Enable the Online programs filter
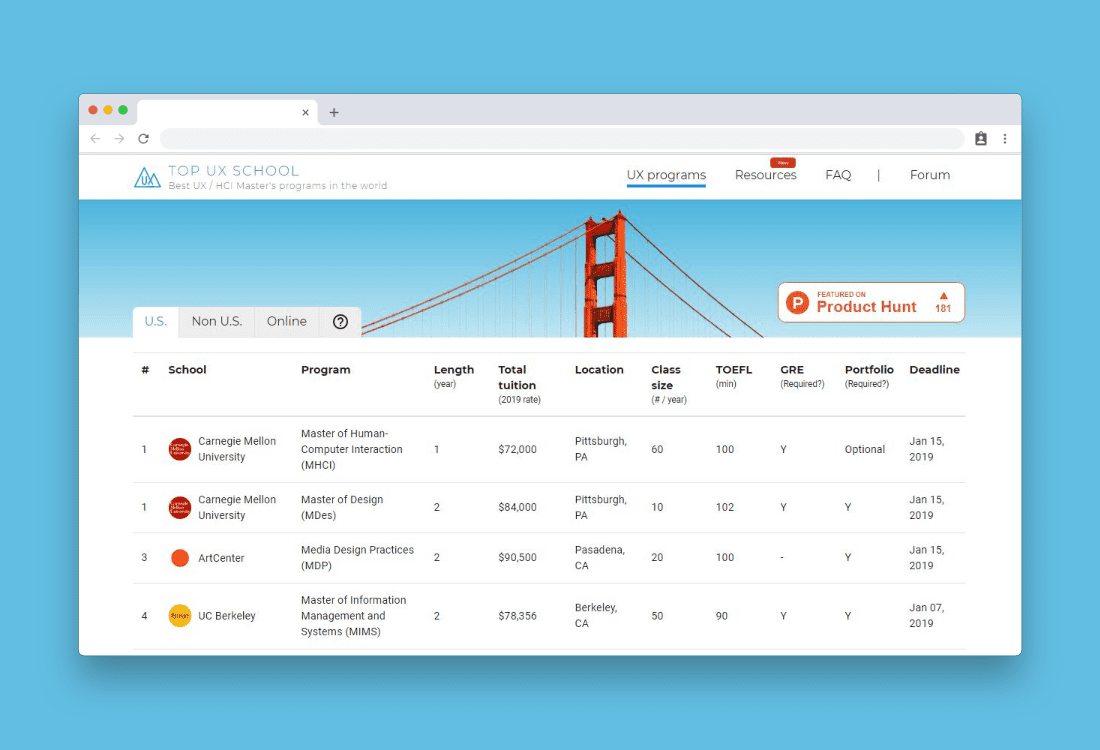Viewport: 1100px width, 750px height. click(x=286, y=321)
